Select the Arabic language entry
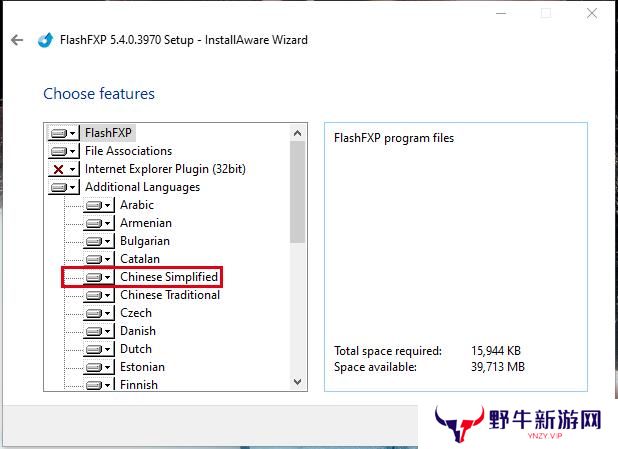Screen dimensions: 618x449 click(x=137, y=205)
